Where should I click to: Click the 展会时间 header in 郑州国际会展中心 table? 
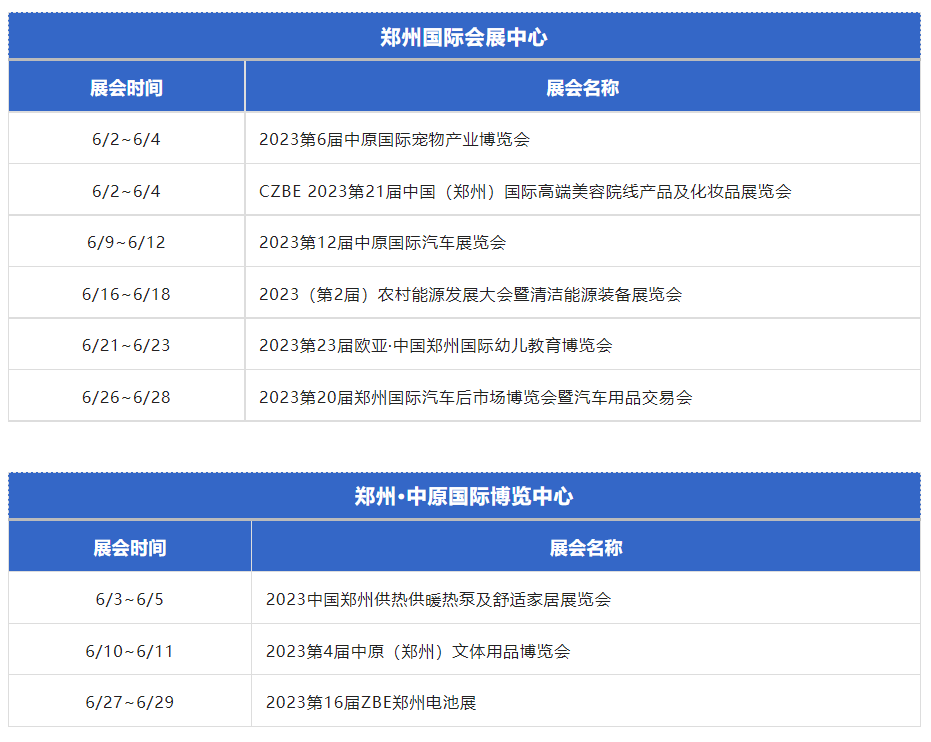[x=126, y=88]
